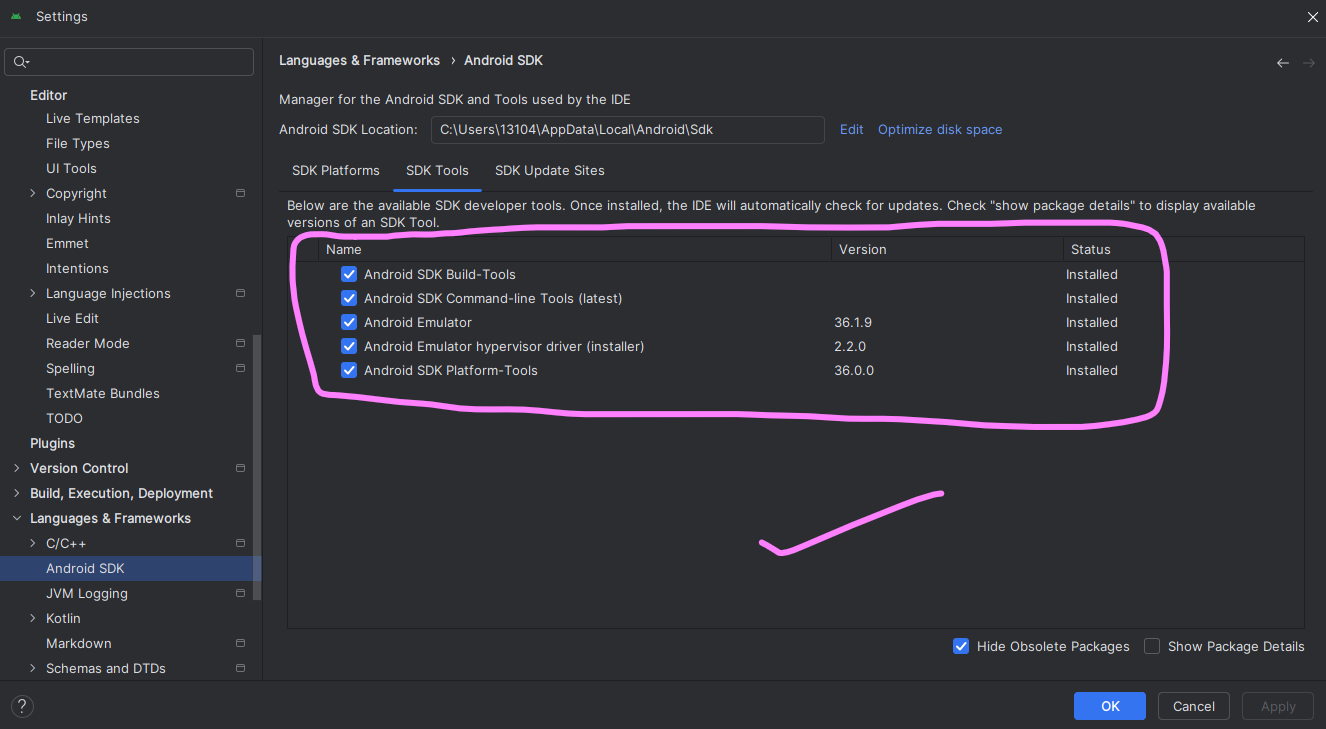Select Intentions in the tree
The height and width of the screenshot is (729, 1326).
click(77, 268)
